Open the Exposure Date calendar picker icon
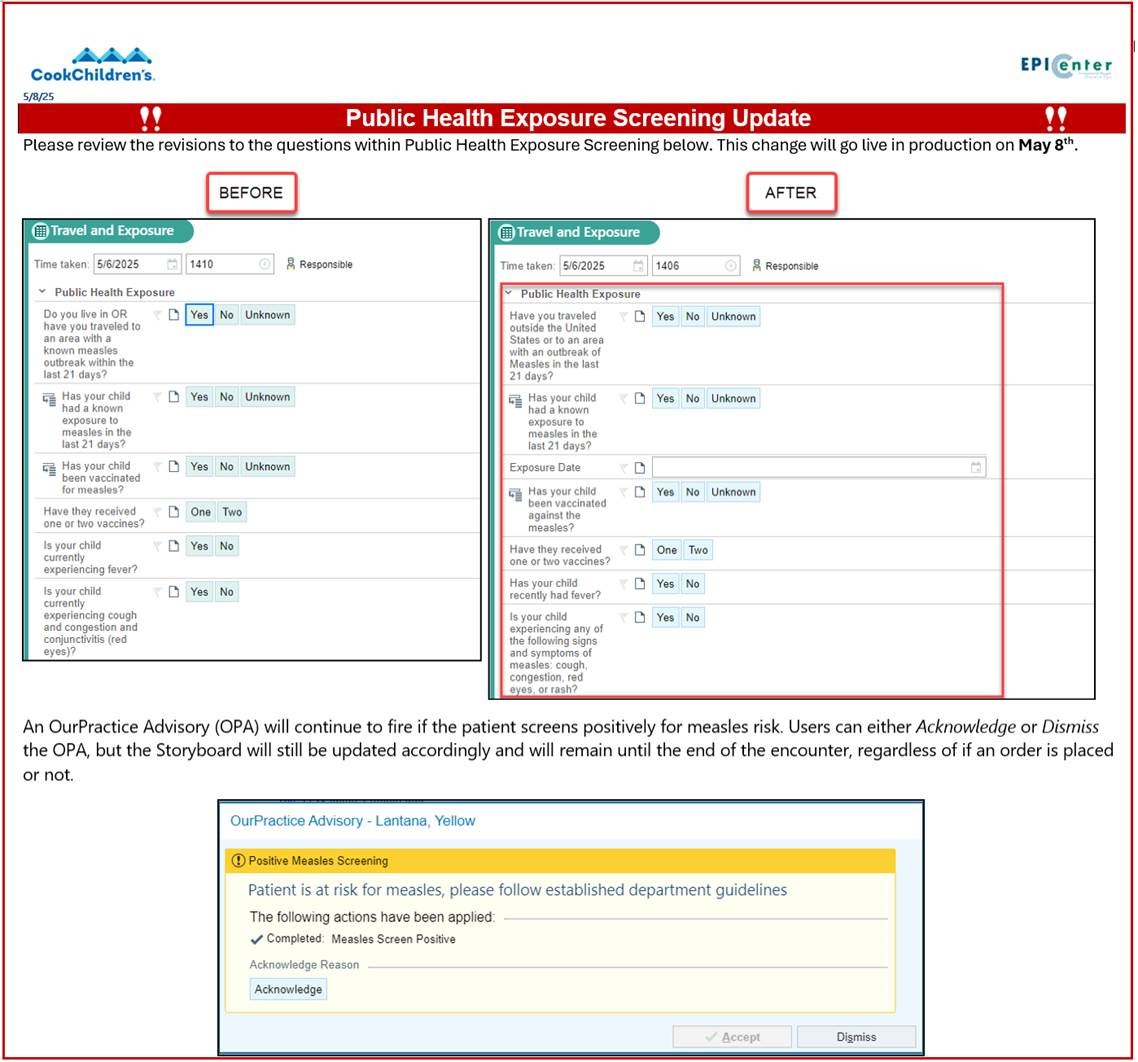Screen dimensions: 1138x1062 click(x=976, y=467)
